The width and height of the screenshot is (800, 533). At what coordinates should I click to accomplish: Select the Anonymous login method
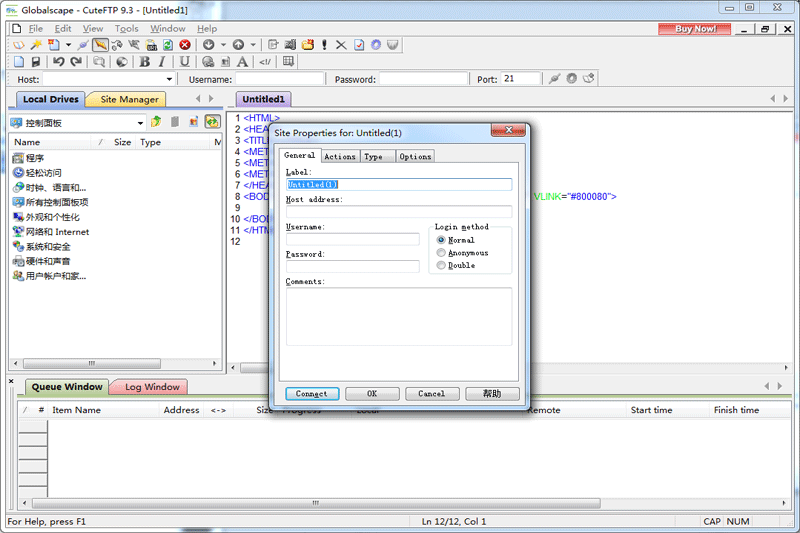click(441, 253)
